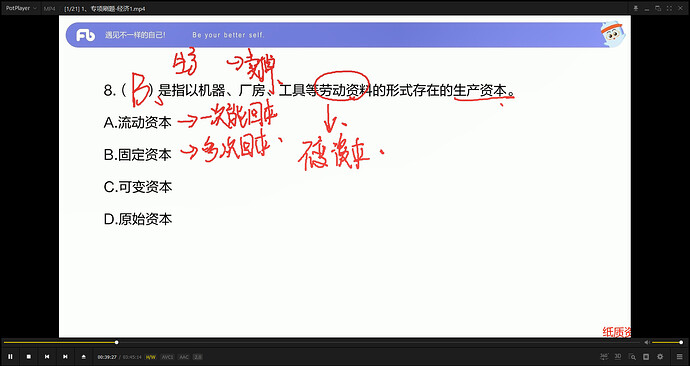Mute audio with the speaker icon

coord(647,342)
